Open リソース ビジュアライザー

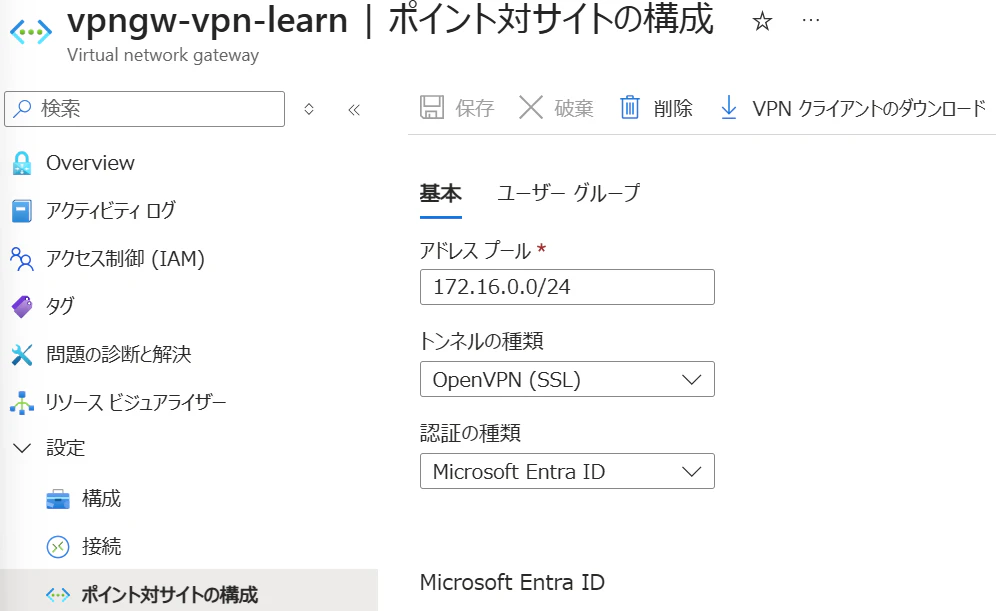pyautogui.click(x=136, y=402)
